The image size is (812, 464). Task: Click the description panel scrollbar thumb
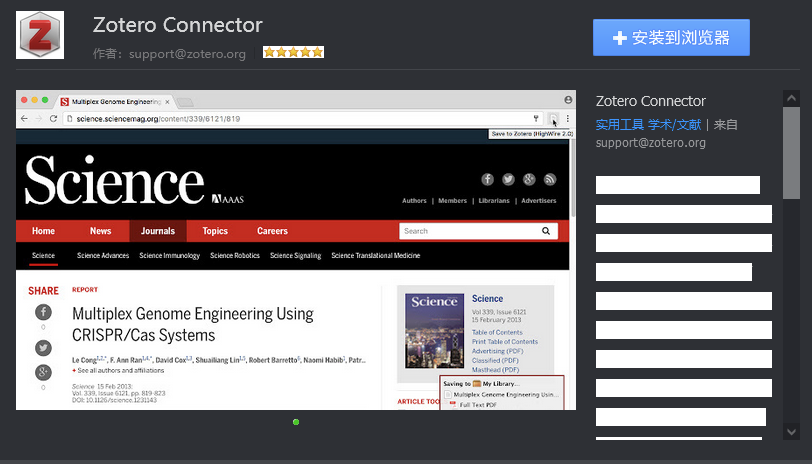point(791,153)
